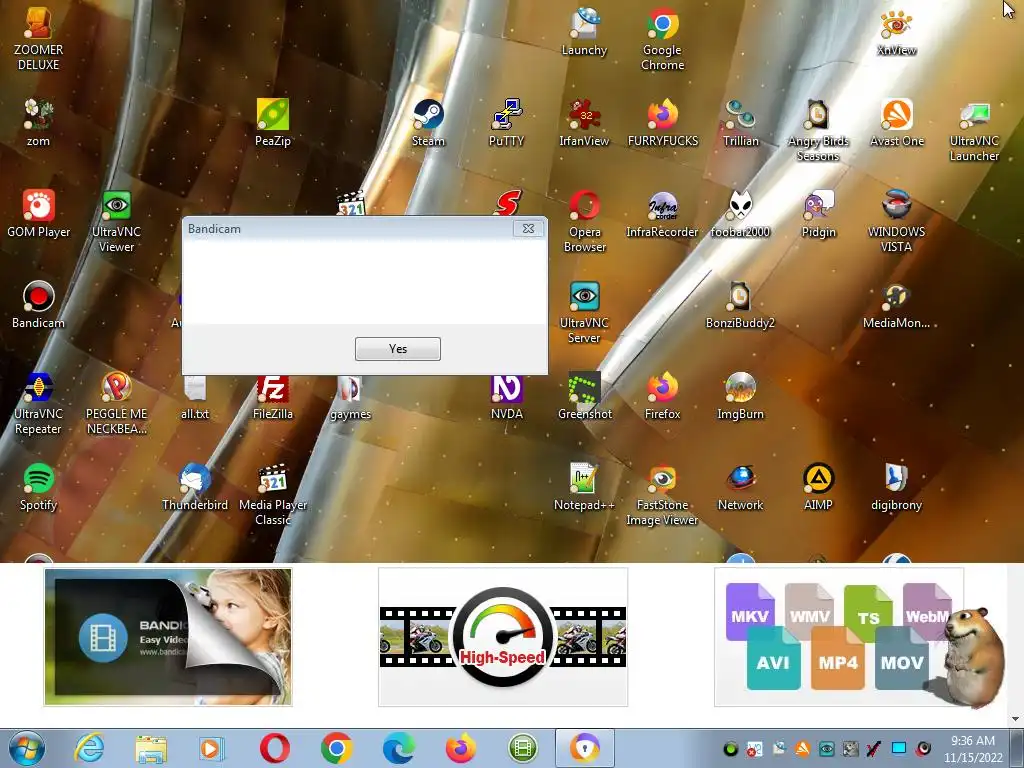Open the Firefox desktop shortcut
The height and width of the screenshot is (768, 1024).
[662, 396]
